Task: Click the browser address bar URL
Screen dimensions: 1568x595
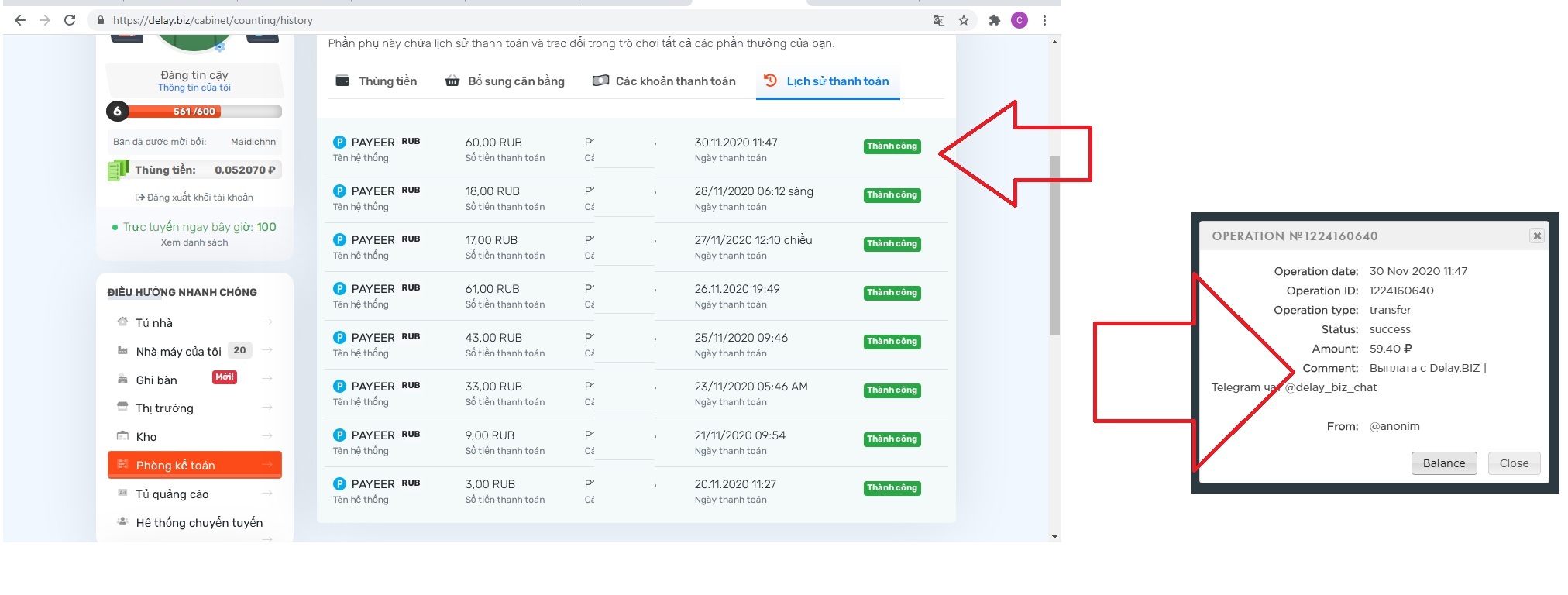Action: coord(213,21)
